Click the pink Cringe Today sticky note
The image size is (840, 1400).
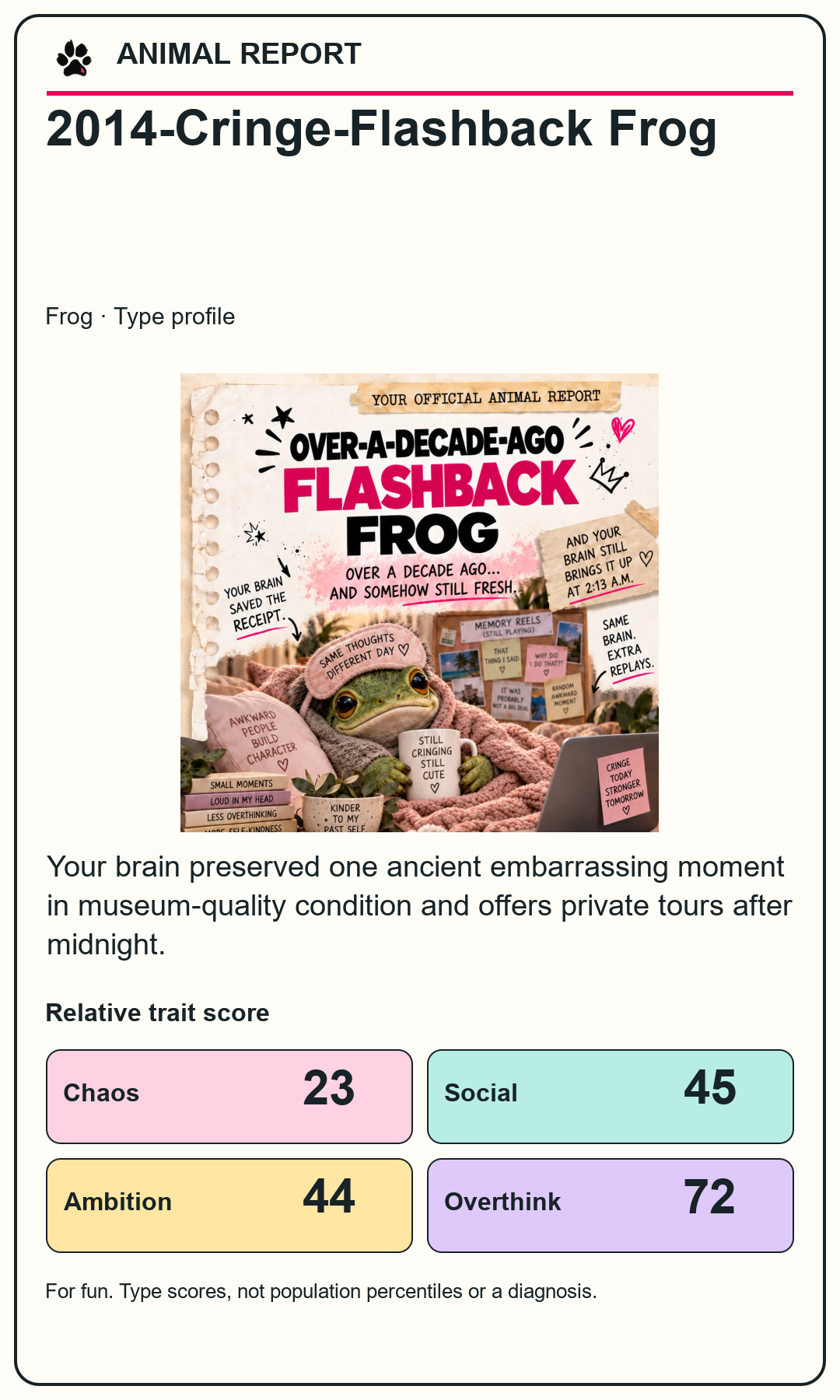click(x=623, y=787)
